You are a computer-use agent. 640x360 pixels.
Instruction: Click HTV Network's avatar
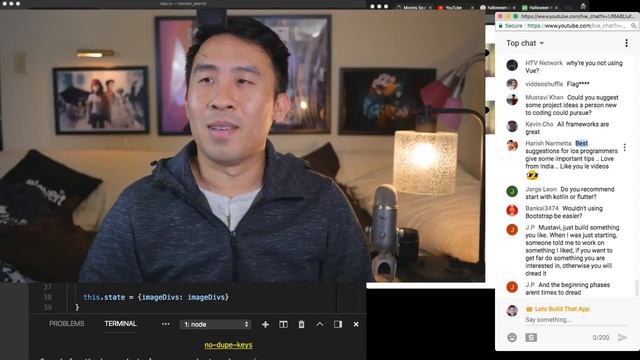[512, 65]
